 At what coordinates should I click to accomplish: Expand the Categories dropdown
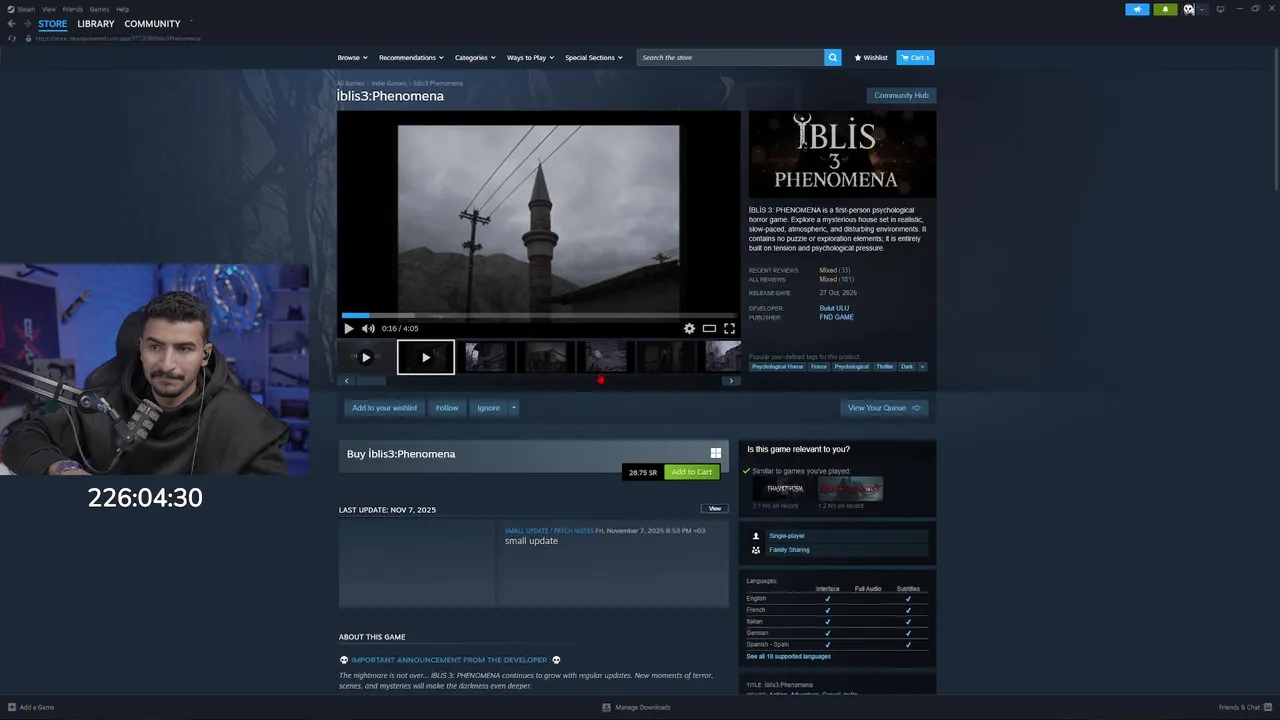click(474, 57)
